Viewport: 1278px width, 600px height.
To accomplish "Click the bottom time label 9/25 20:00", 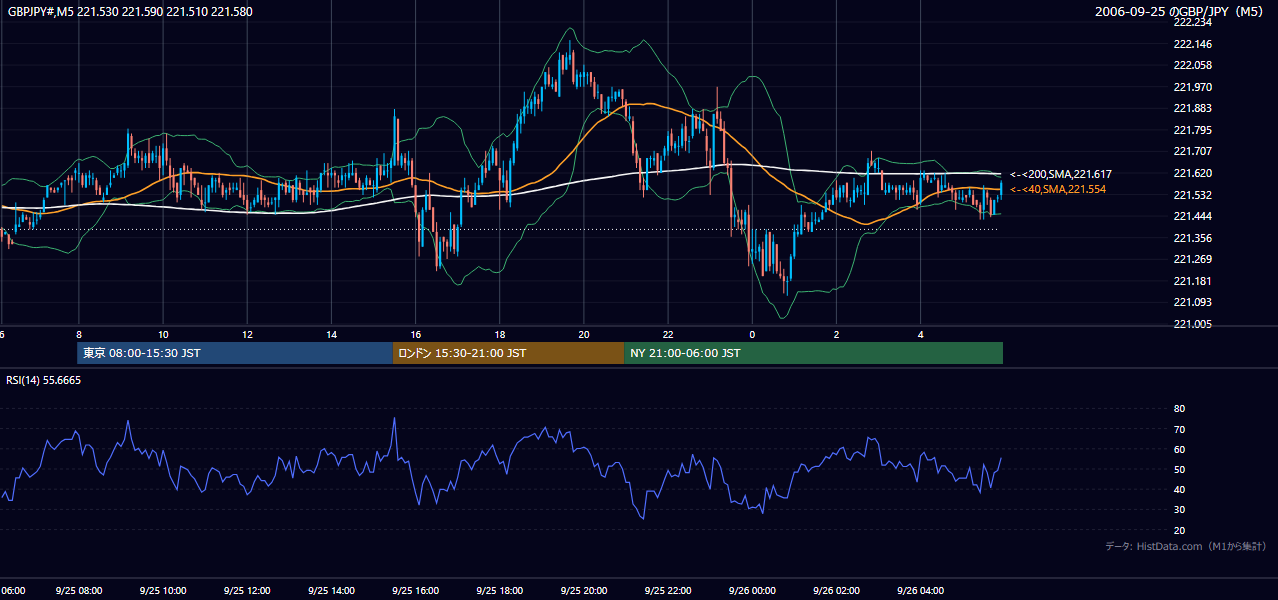I will pos(584,591).
